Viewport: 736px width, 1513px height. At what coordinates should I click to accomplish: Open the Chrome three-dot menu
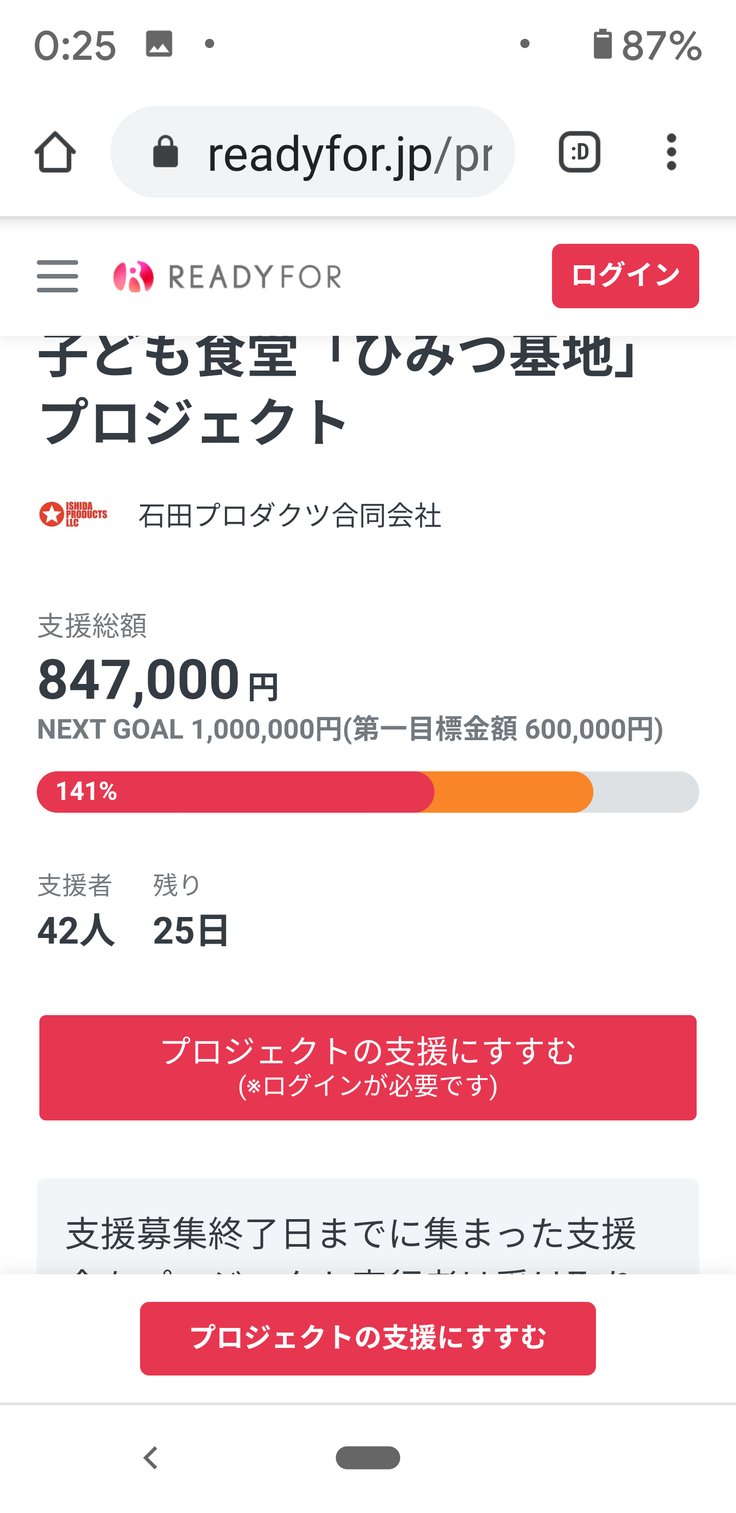point(671,153)
